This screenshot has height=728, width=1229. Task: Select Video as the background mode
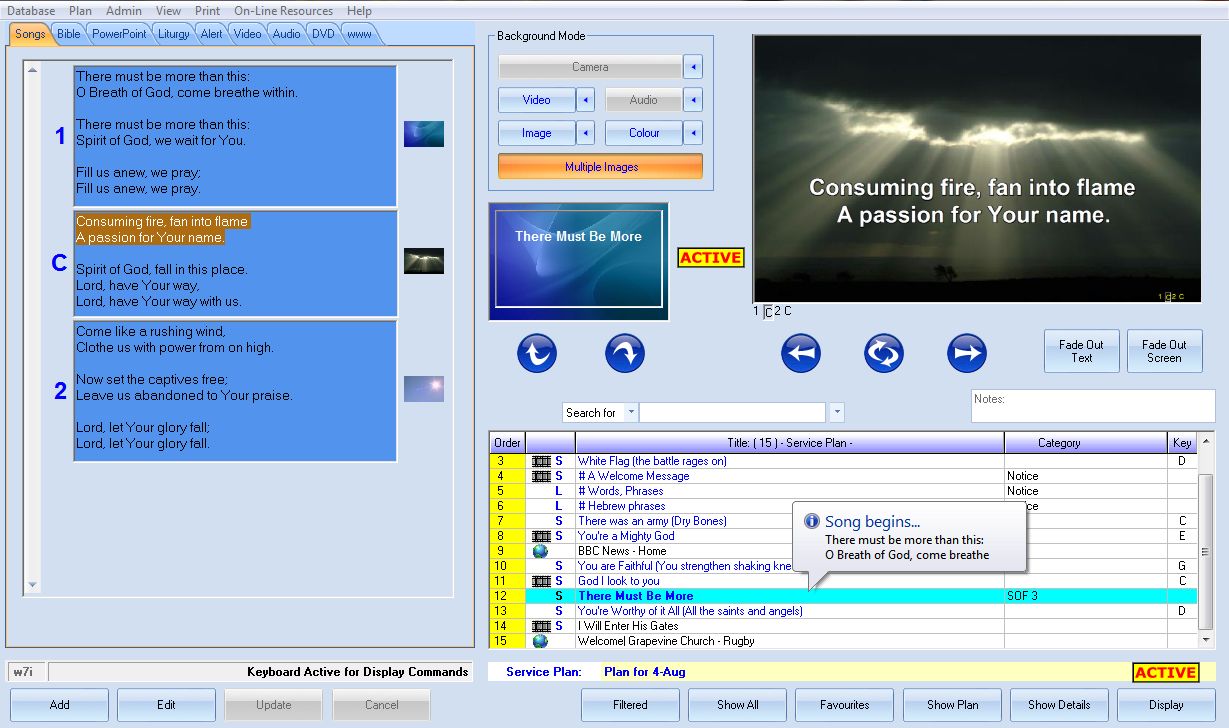click(x=539, y=99)
